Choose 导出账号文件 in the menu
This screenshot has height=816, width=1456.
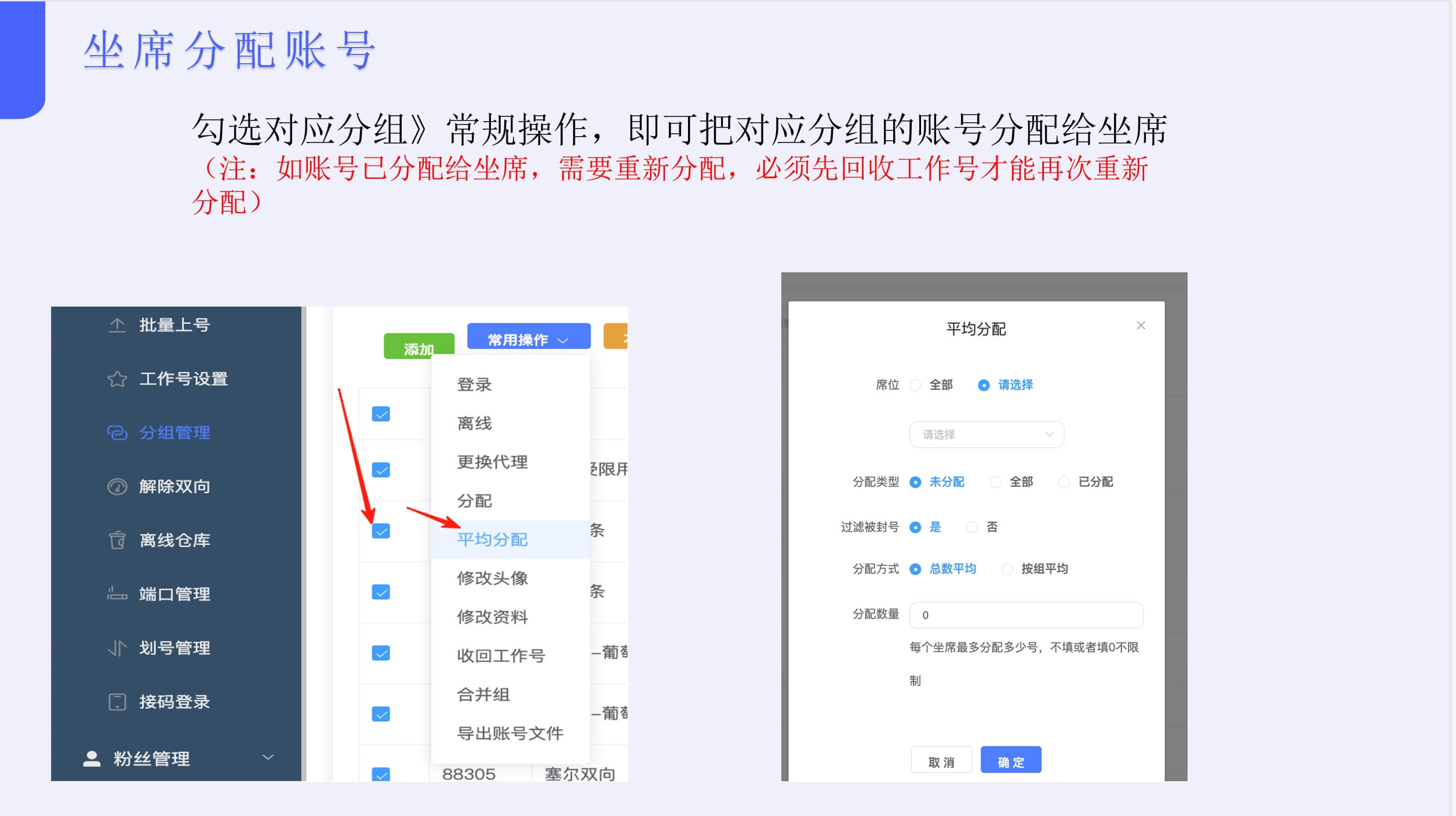point(509,733)
